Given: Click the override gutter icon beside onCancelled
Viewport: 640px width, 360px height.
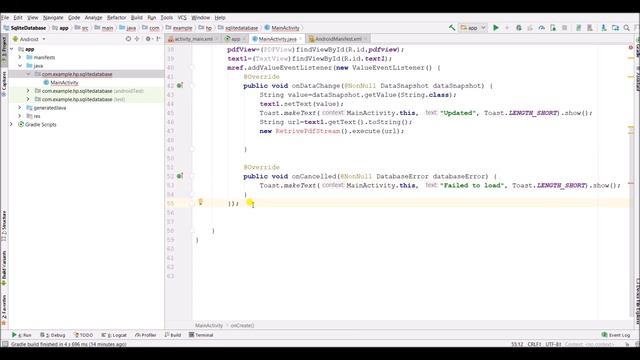Looking at the screenshot, I should (180, 176).
